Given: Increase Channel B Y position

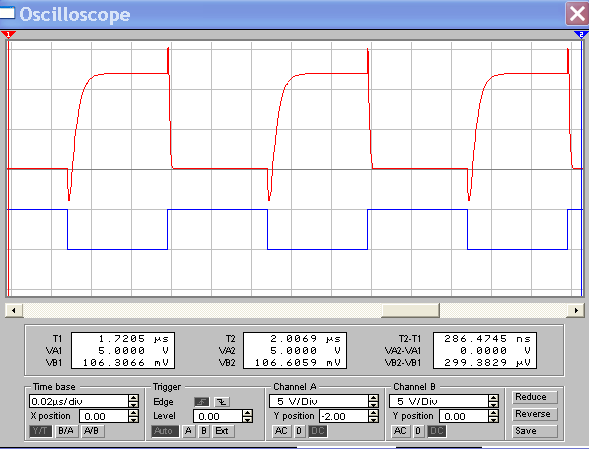Looking at the screenshot, I should 494,412.
